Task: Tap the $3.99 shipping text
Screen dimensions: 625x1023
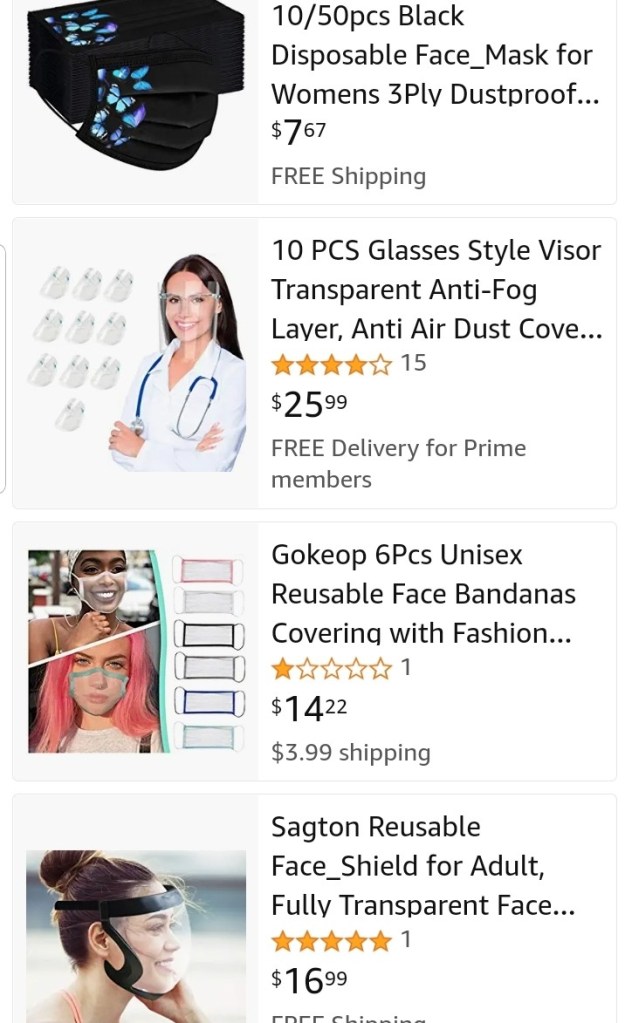Action: (x=350, y=753)
